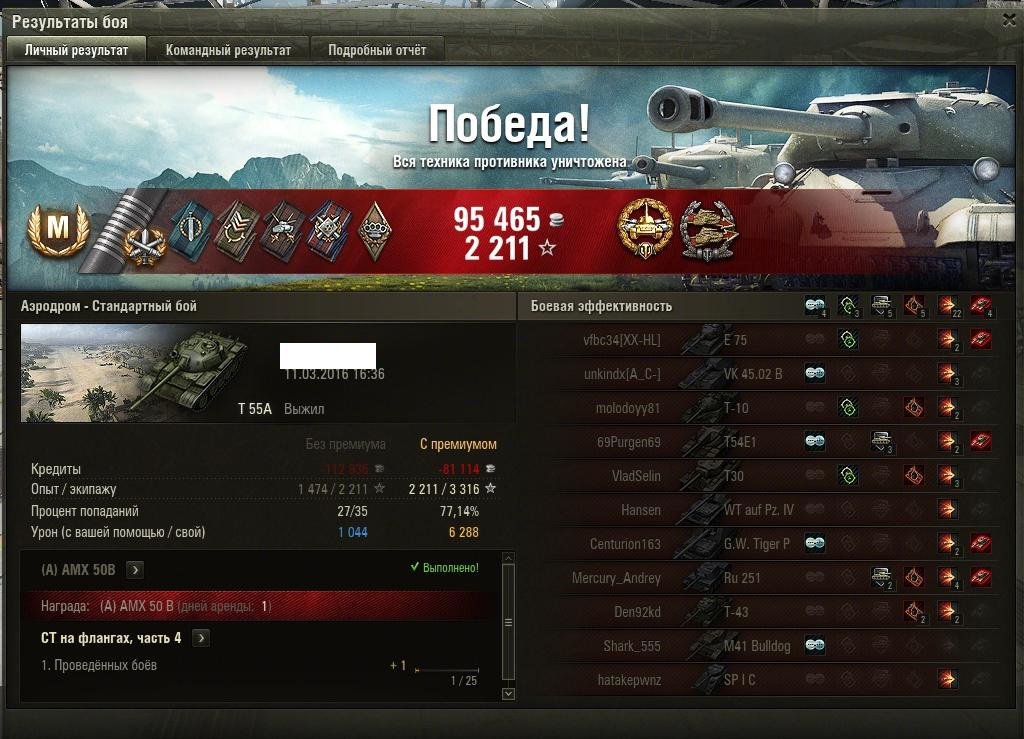Screen dimensions: 1024x739
Task: Click the spotted enemies header icon
Action: 815,305
